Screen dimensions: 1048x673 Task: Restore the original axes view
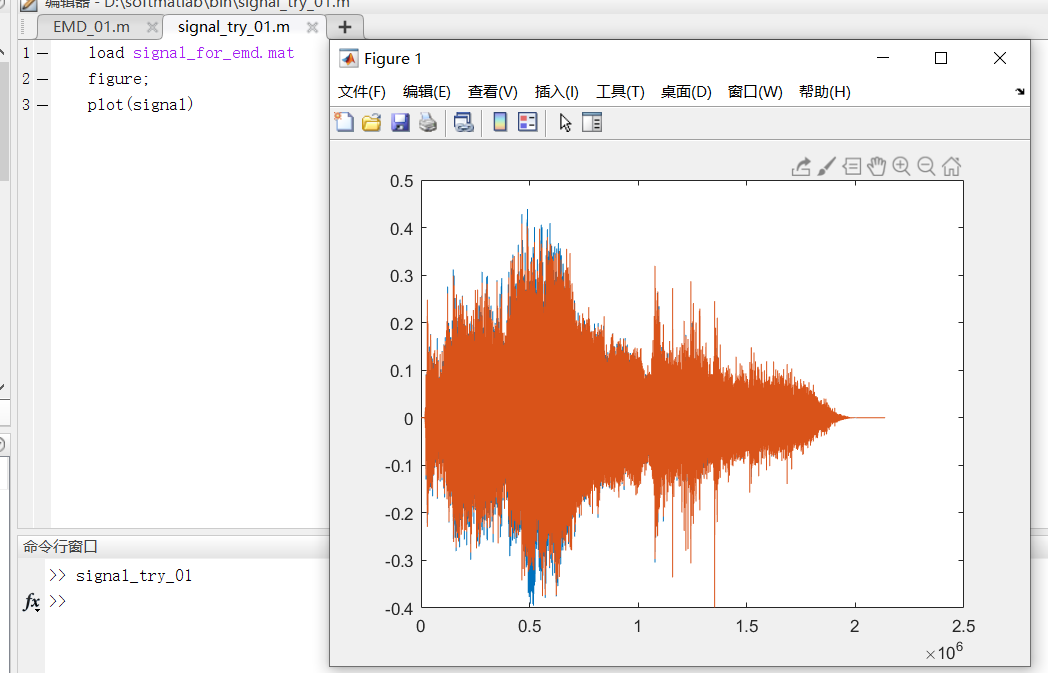point(950,166)
